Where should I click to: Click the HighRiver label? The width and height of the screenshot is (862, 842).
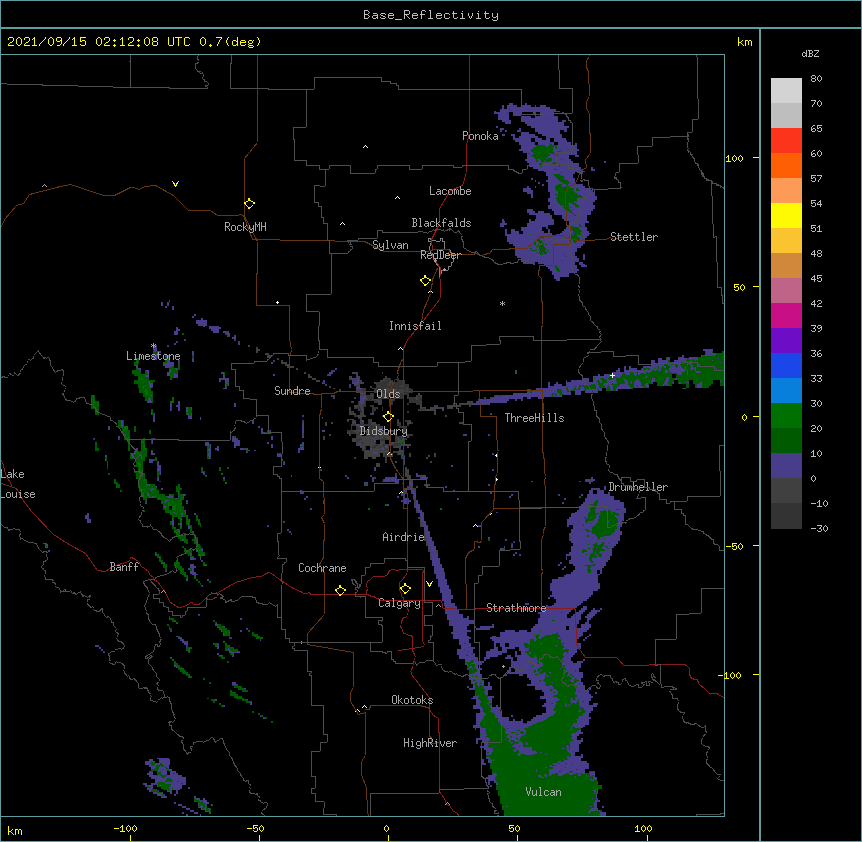click(430, 743)
